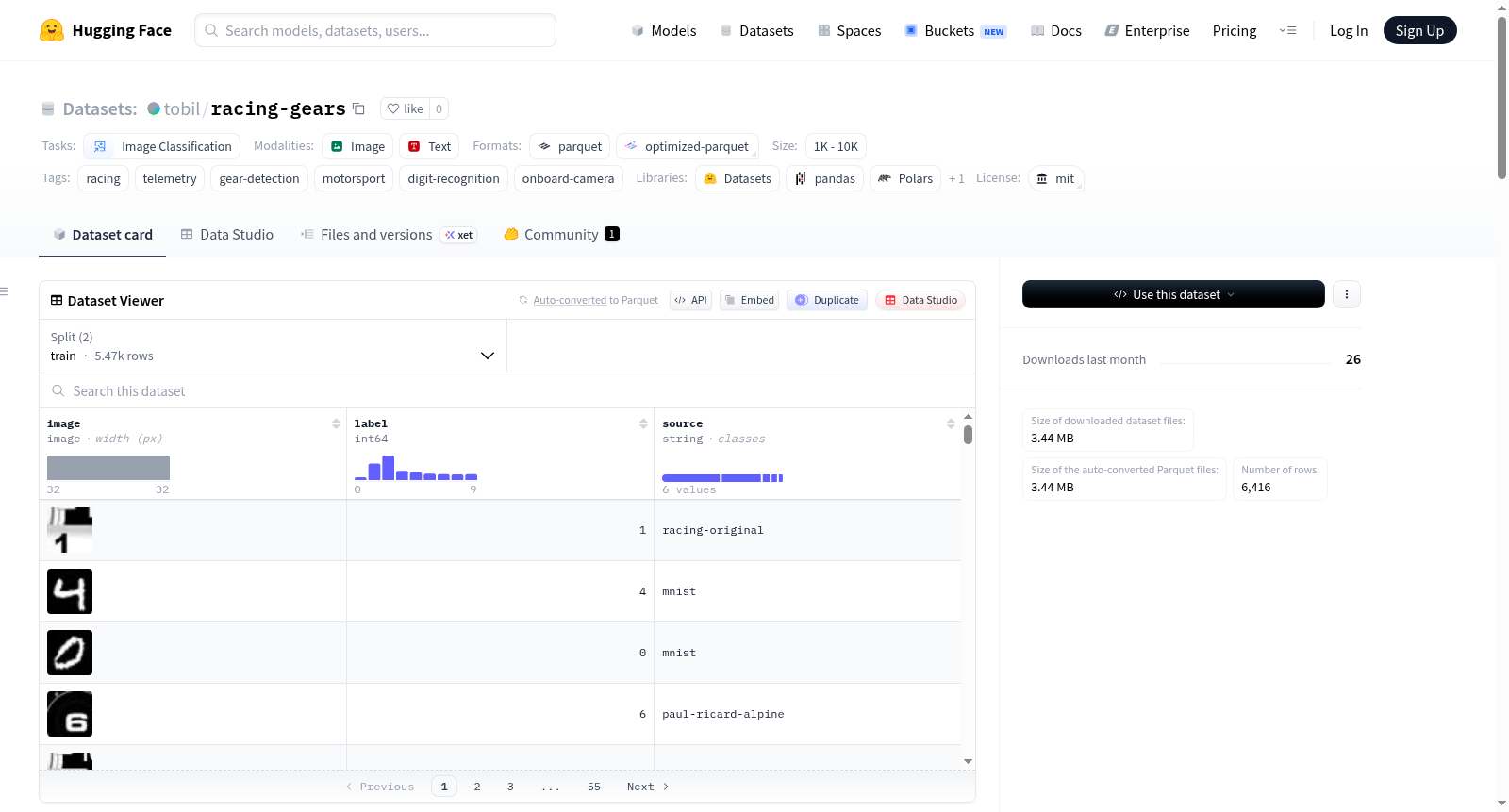Copy dataset name with the copy icon

pyautogui.click(x=358, y=108)
